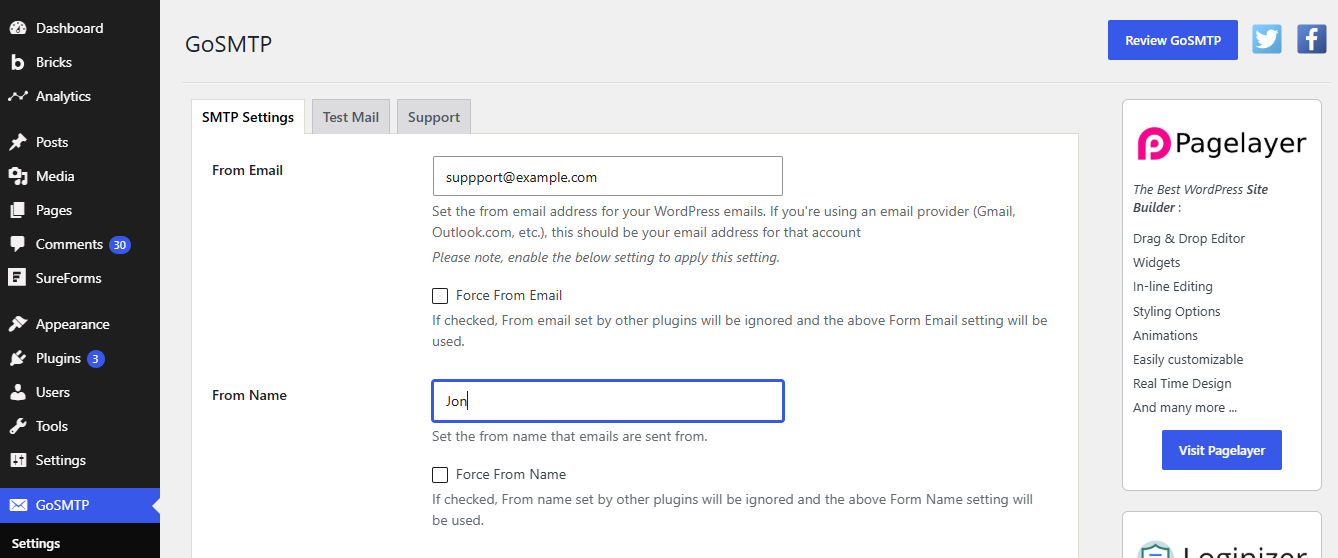Click the Posts pin icon
The height and width of the screenshot is (558, 1338).
coord(18,142)
